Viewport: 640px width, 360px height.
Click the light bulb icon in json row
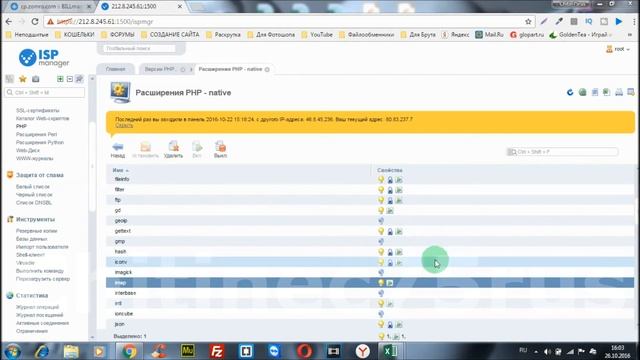(x=381, y=324)
